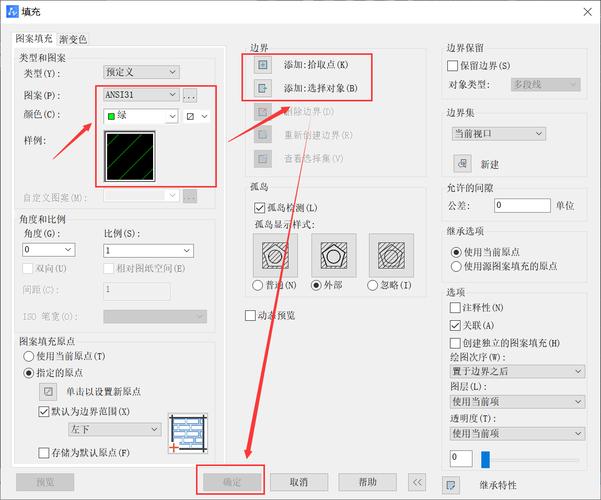
Task: Open layer (图层) dropdown
Action: click(x=517, y=402)
